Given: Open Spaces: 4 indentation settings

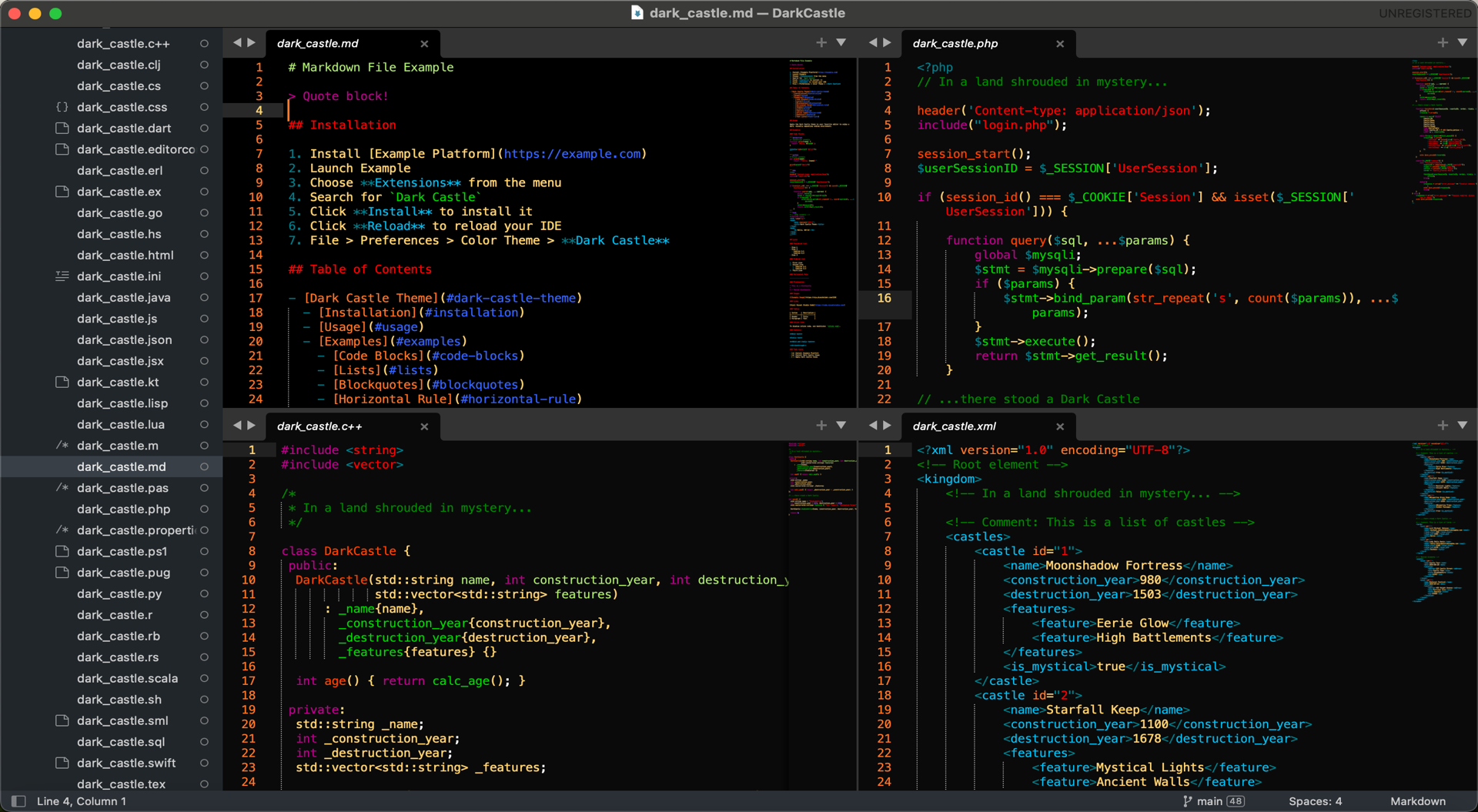Looking at the screenshot, I should tap(1315, 801).
